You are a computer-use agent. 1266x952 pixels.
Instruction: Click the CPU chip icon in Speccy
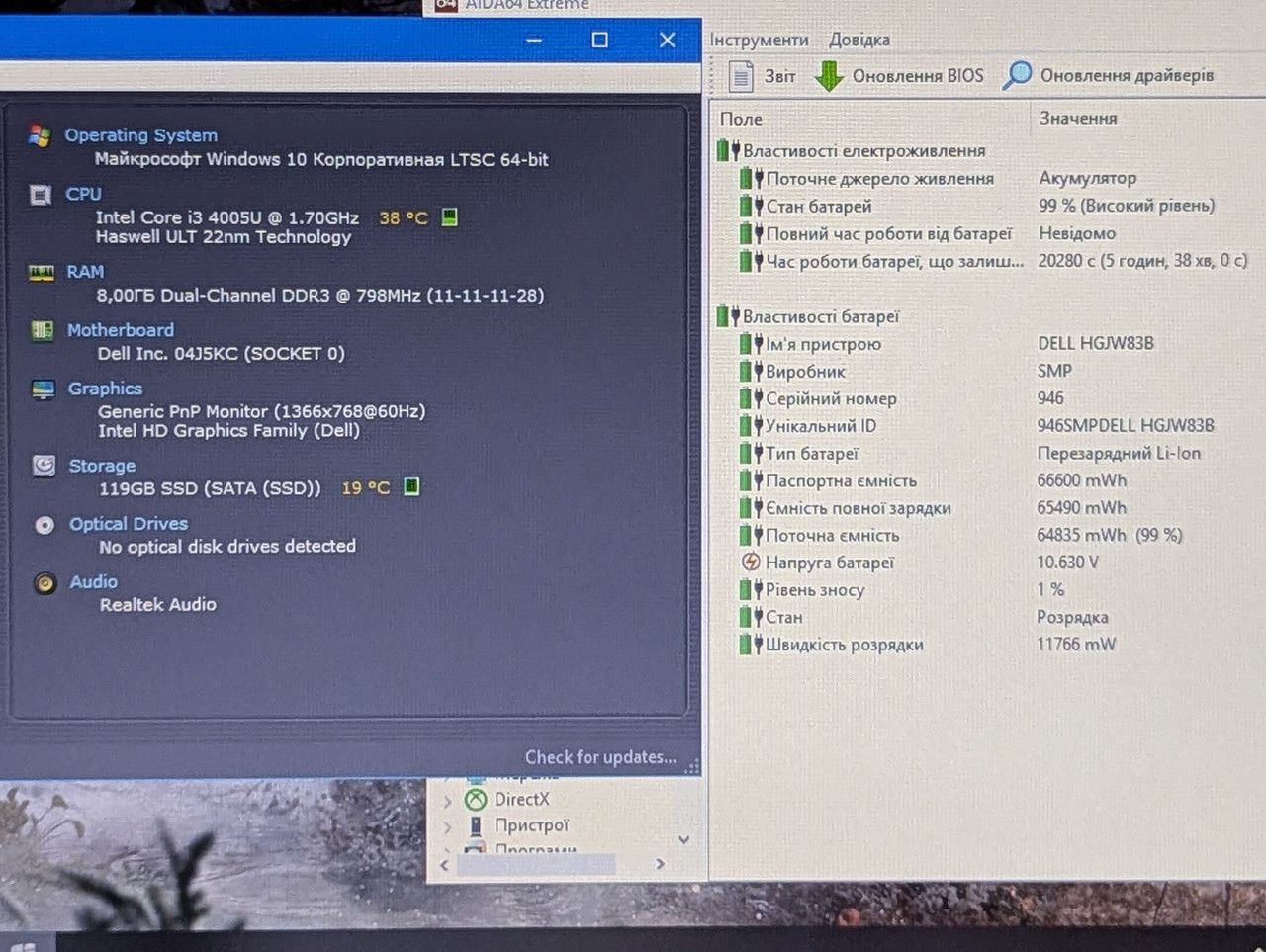(41, 195)
